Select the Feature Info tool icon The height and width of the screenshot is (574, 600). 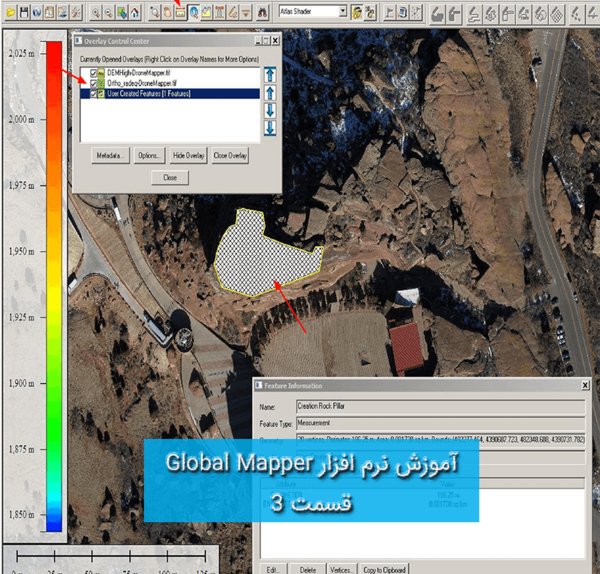click(194, 13)
